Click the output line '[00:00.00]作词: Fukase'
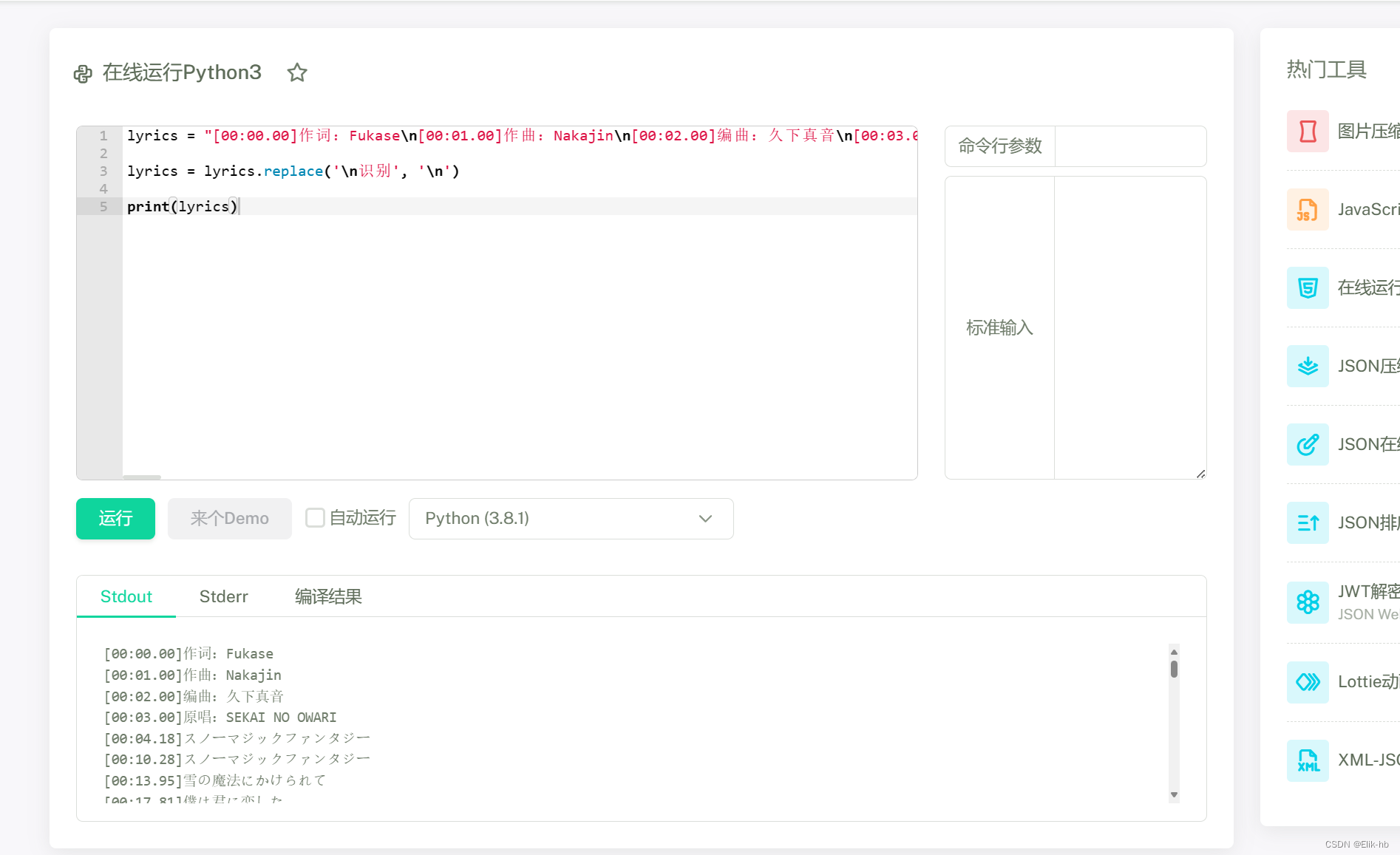1400x855 pixels. click(188, 653)
